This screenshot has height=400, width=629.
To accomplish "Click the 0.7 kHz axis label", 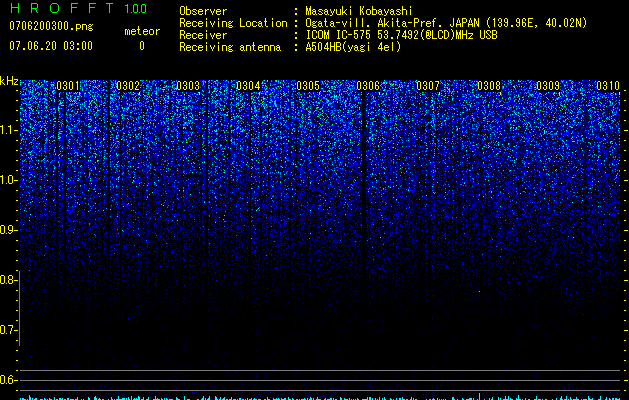I will 7,330.
